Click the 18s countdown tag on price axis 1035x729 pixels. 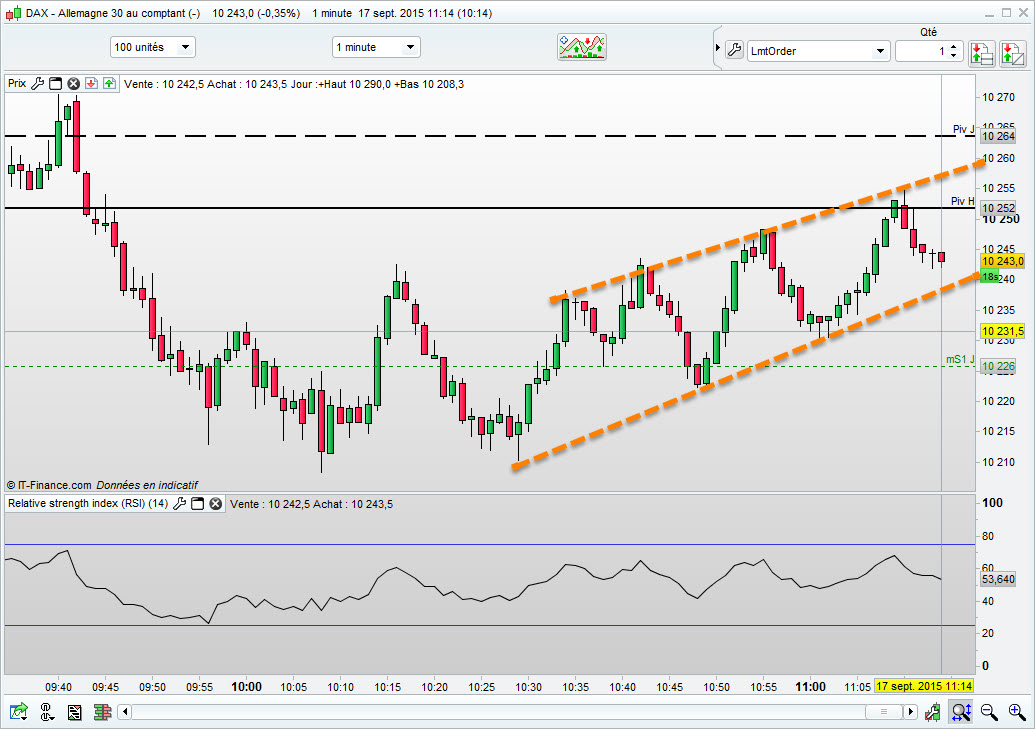989,277
